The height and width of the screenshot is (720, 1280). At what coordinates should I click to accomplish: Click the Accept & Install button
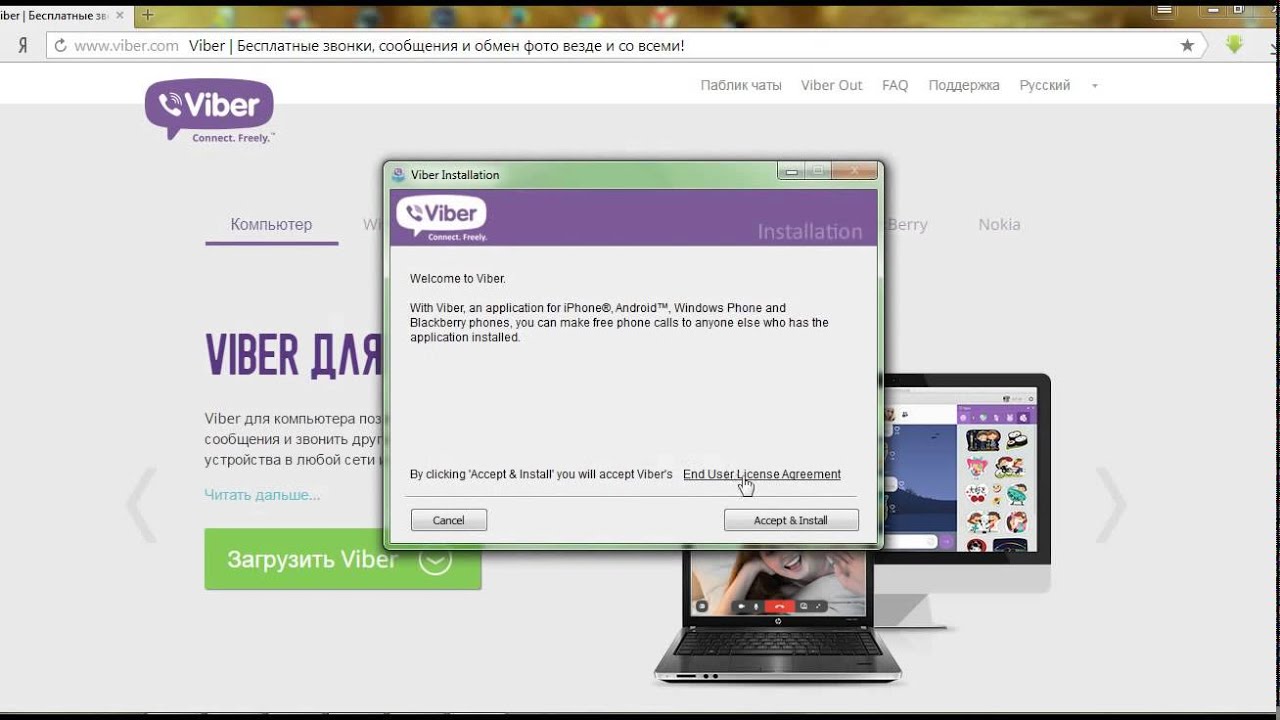[x=791, y=520]
